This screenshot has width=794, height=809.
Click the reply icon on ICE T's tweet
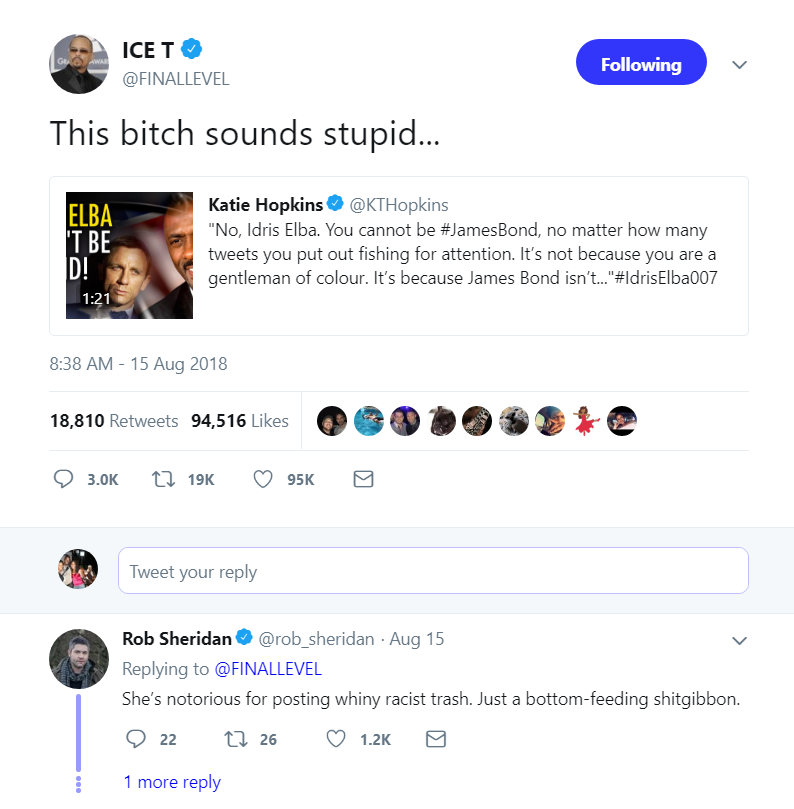pos(63,479)
